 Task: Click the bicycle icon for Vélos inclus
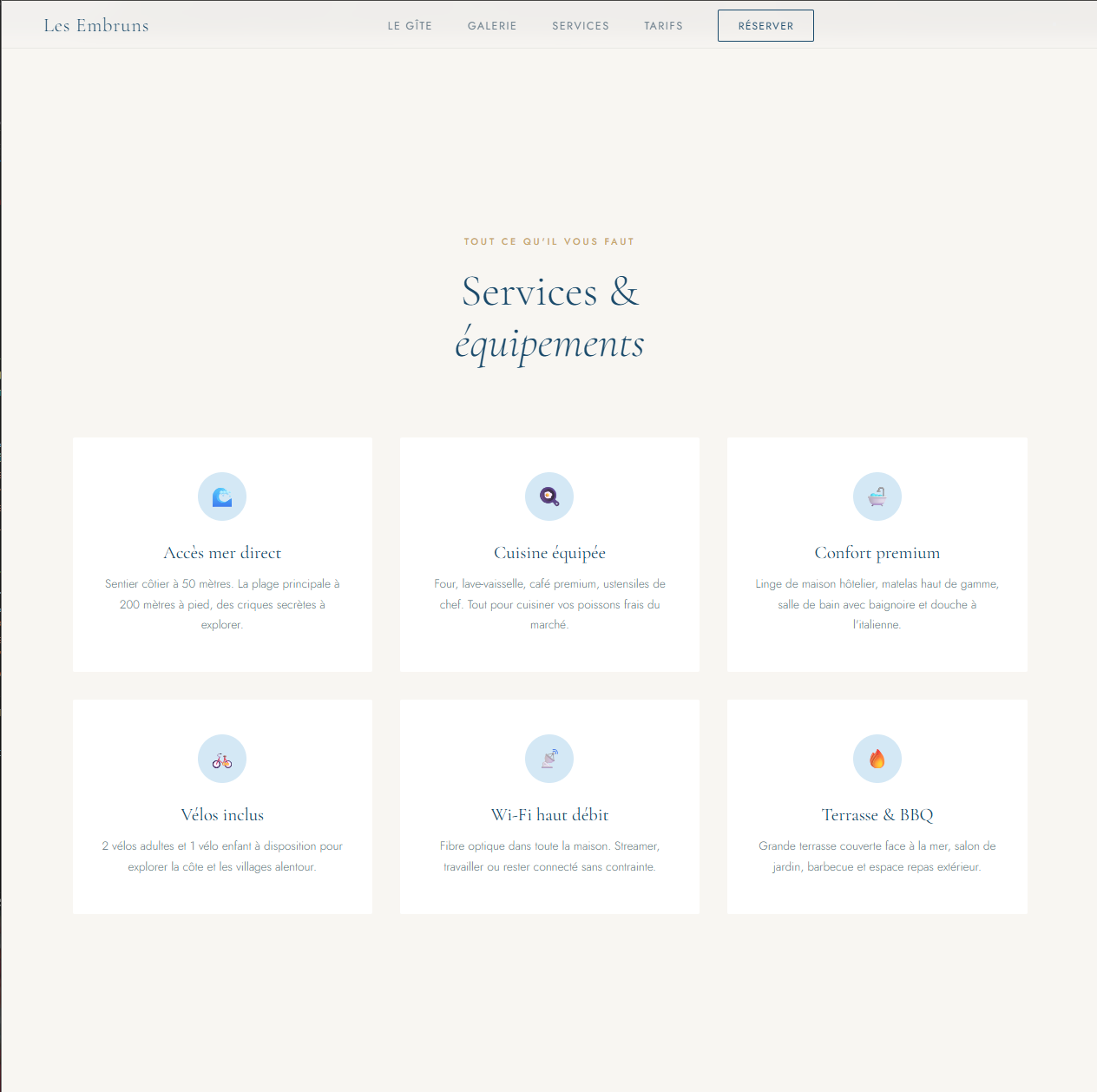click(222, 760)
